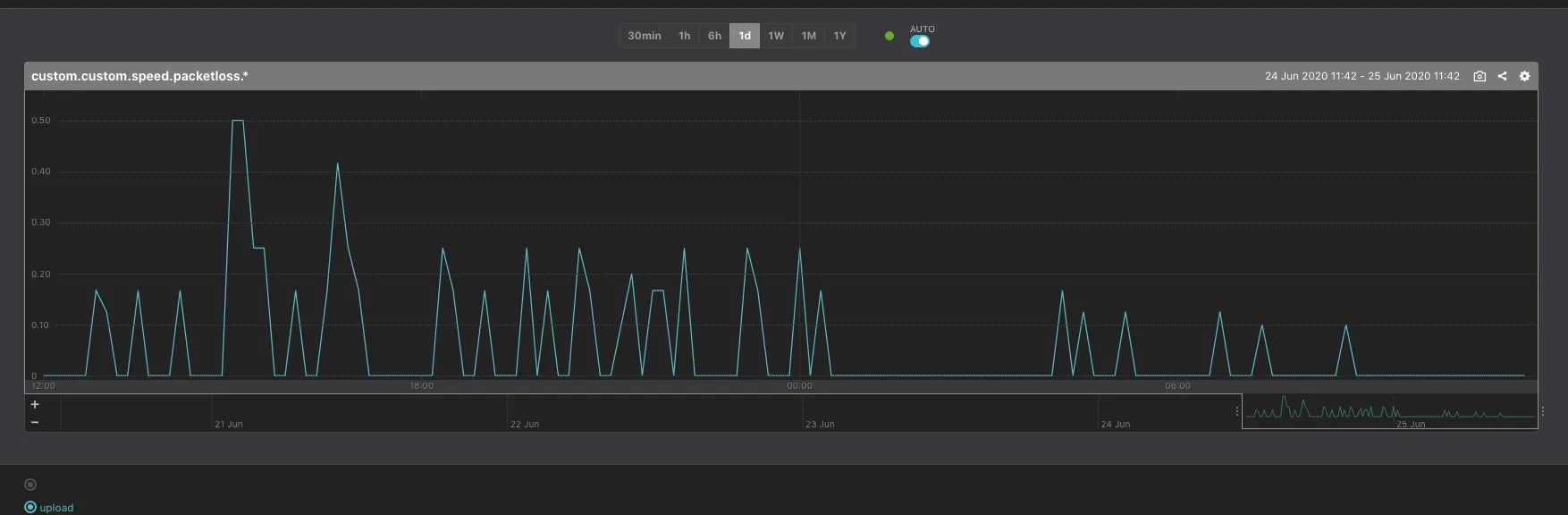Click the navigator's left drag handle
This screenshot has width=1568, height=515.
coord(1237,411)
